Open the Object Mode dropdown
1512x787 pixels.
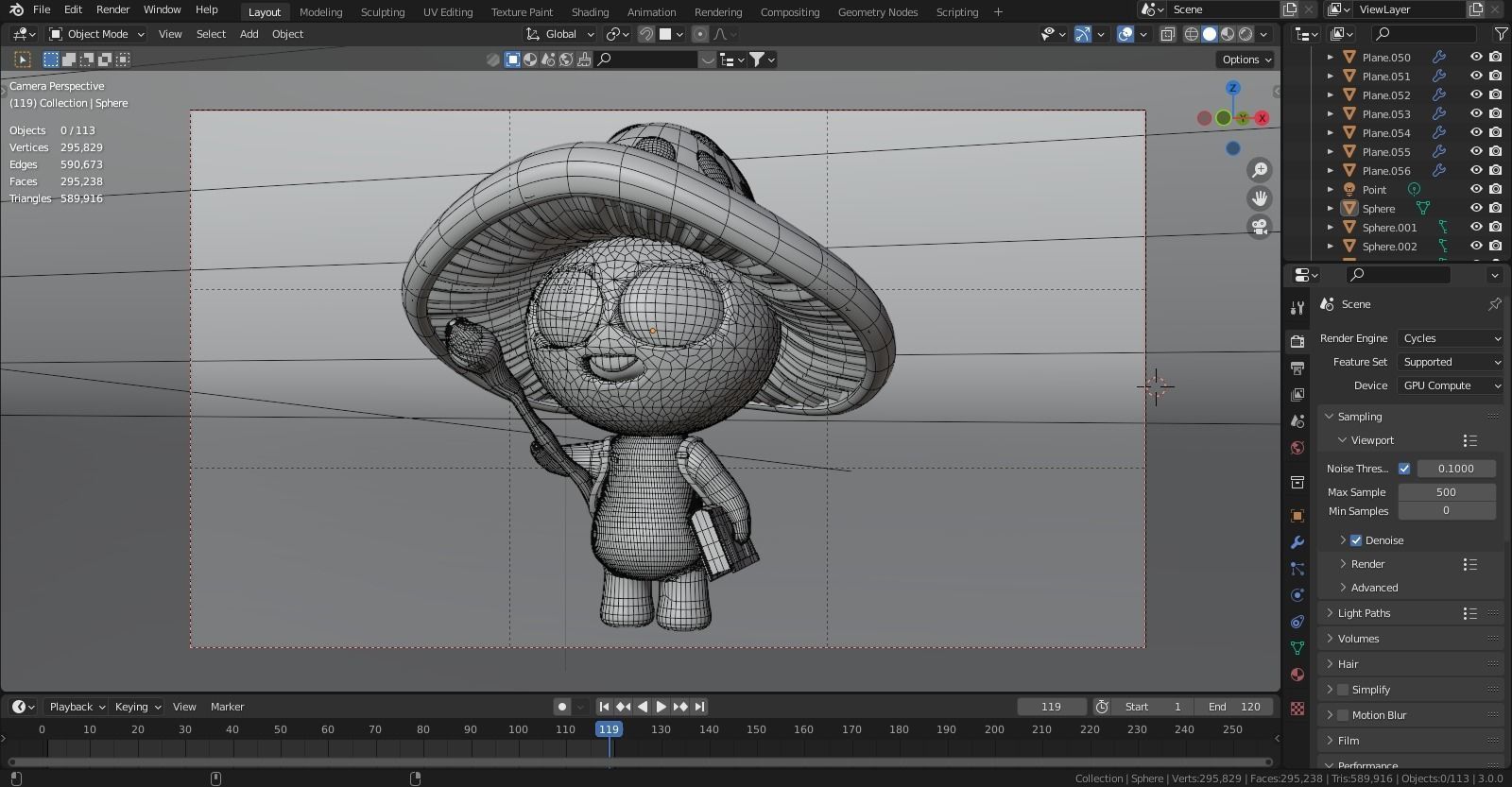pyautogui.click(x=96, y=34)
